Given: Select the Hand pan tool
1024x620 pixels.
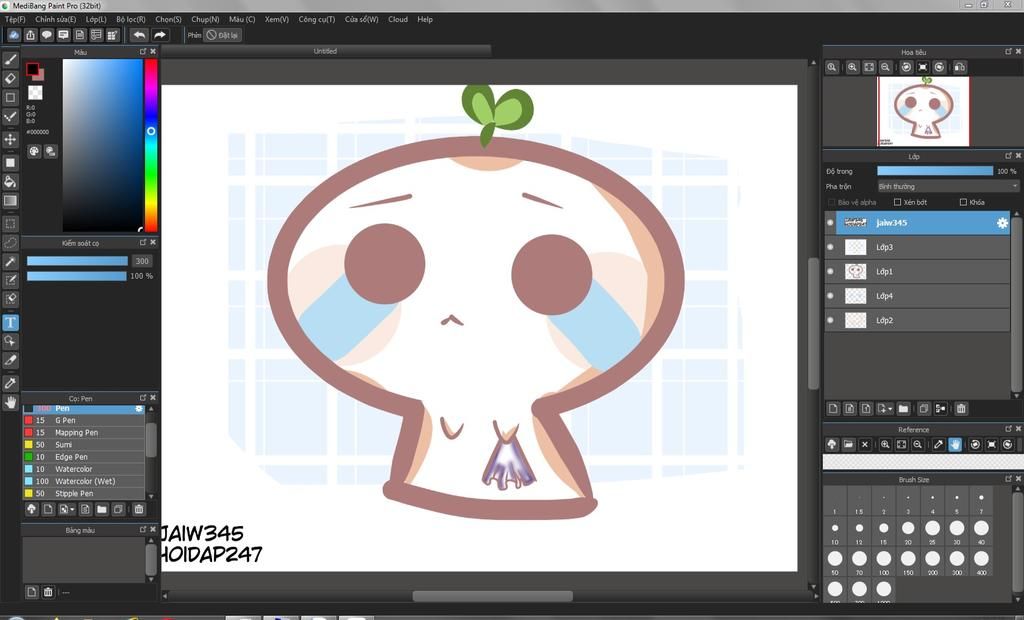Looking at the screenshot, I should tap(10, 402).
